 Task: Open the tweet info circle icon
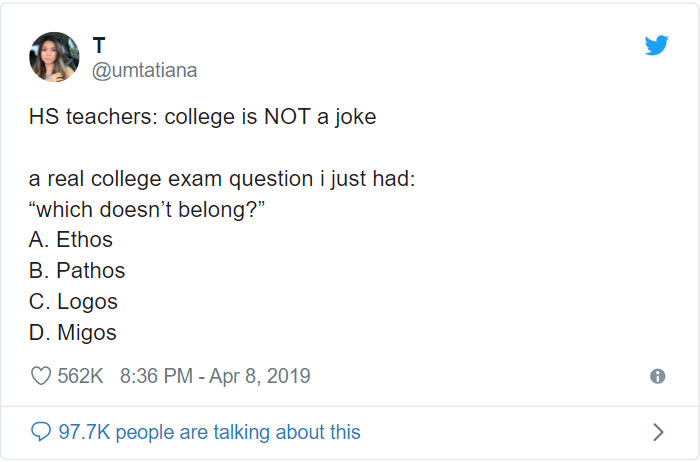tap(657, 377)
